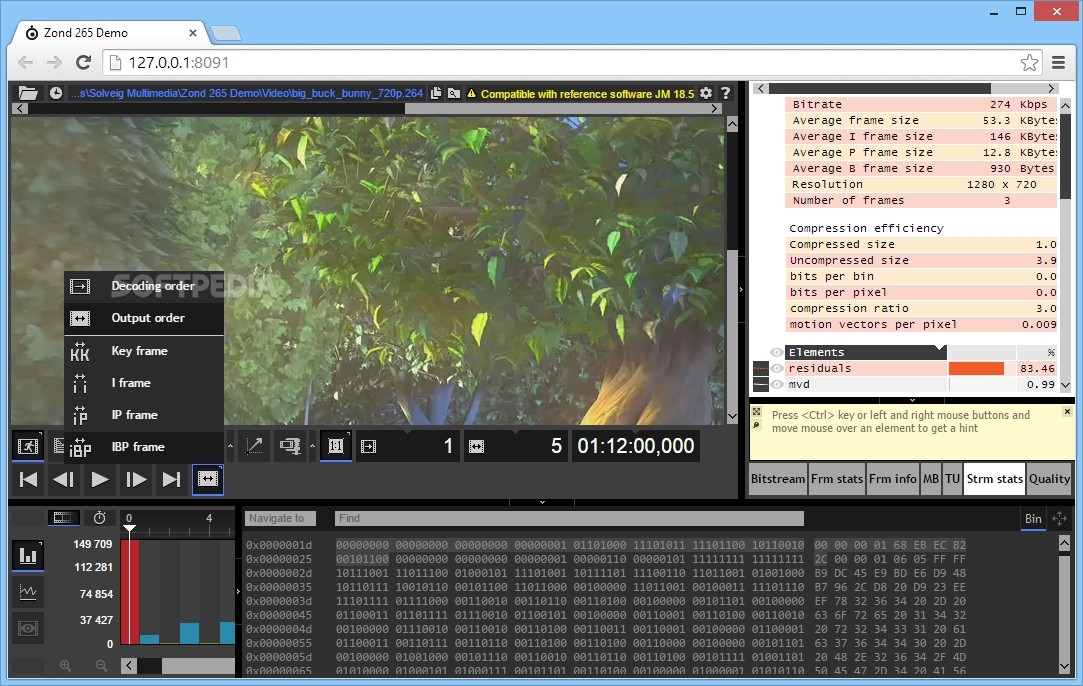Click the residuals line-style swatch
1083x686 pixels.
point(760,368)
